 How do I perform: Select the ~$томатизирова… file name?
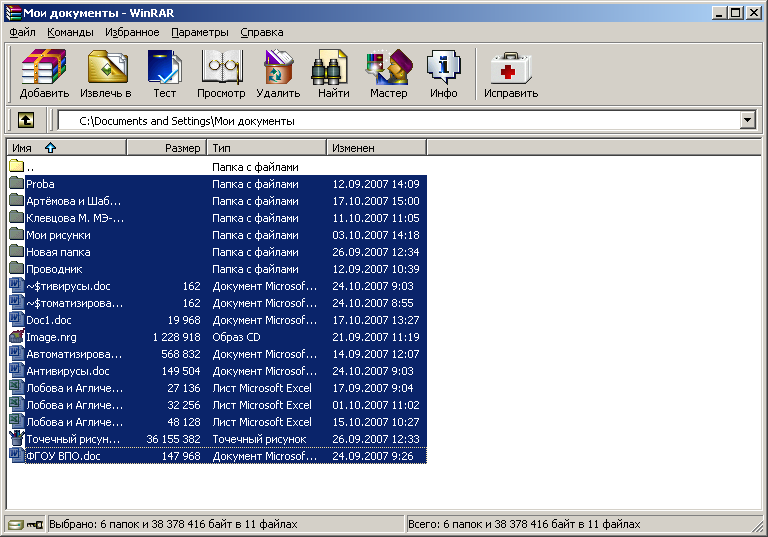[x=74, y=303]
